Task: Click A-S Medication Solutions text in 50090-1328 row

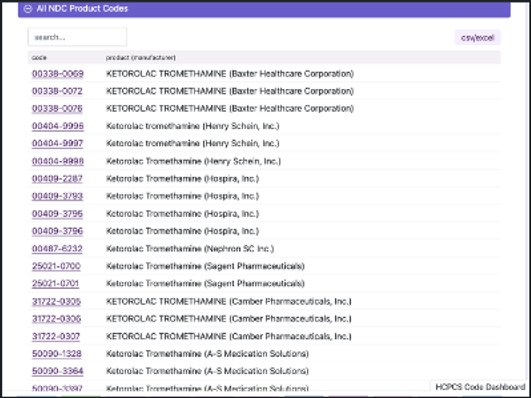Action: (207, 354)
